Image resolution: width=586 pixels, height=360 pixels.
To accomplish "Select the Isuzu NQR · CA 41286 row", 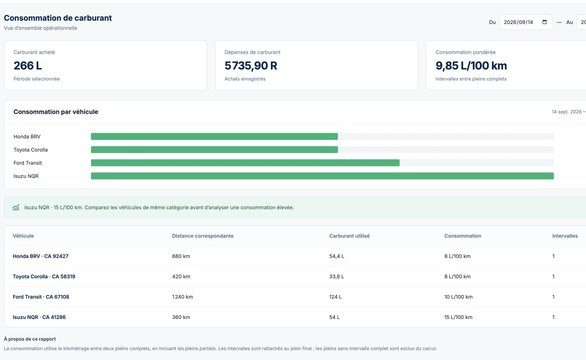I will tap(295, 317).
